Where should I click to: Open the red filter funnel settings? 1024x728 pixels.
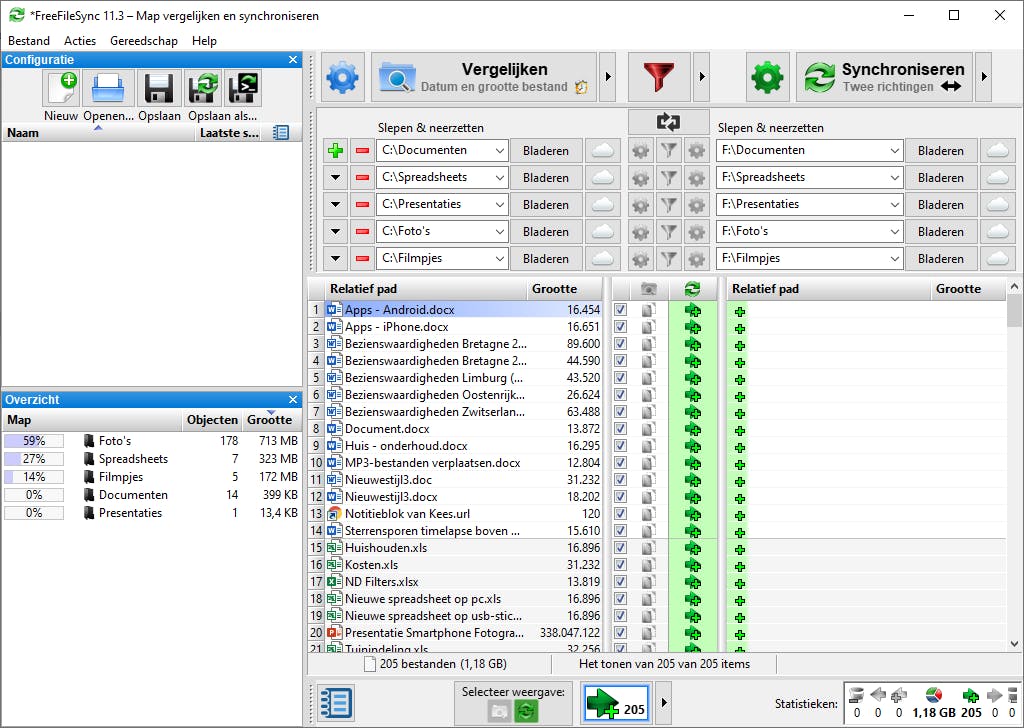(659, 78)
